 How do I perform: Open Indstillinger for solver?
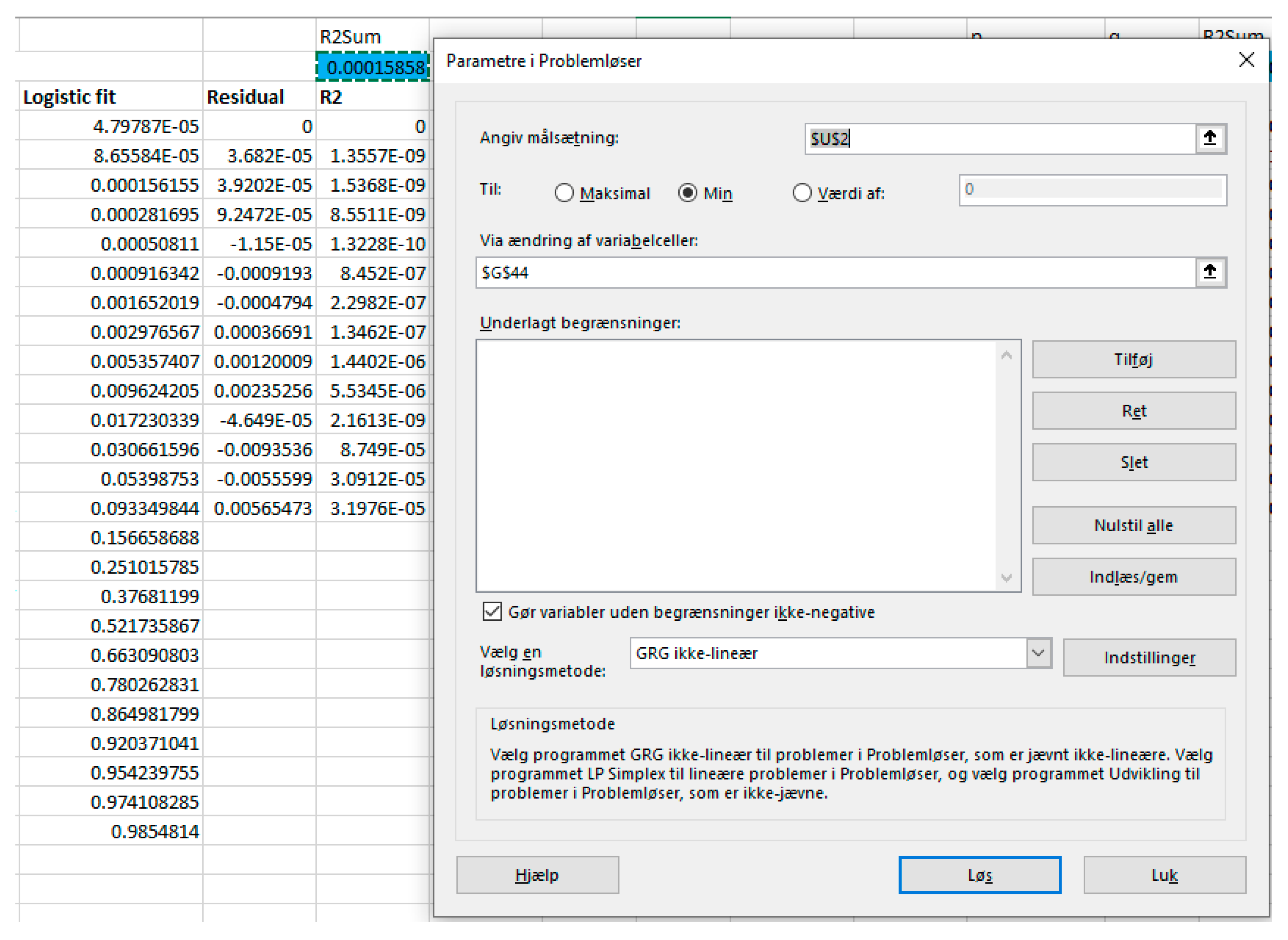1149,657
